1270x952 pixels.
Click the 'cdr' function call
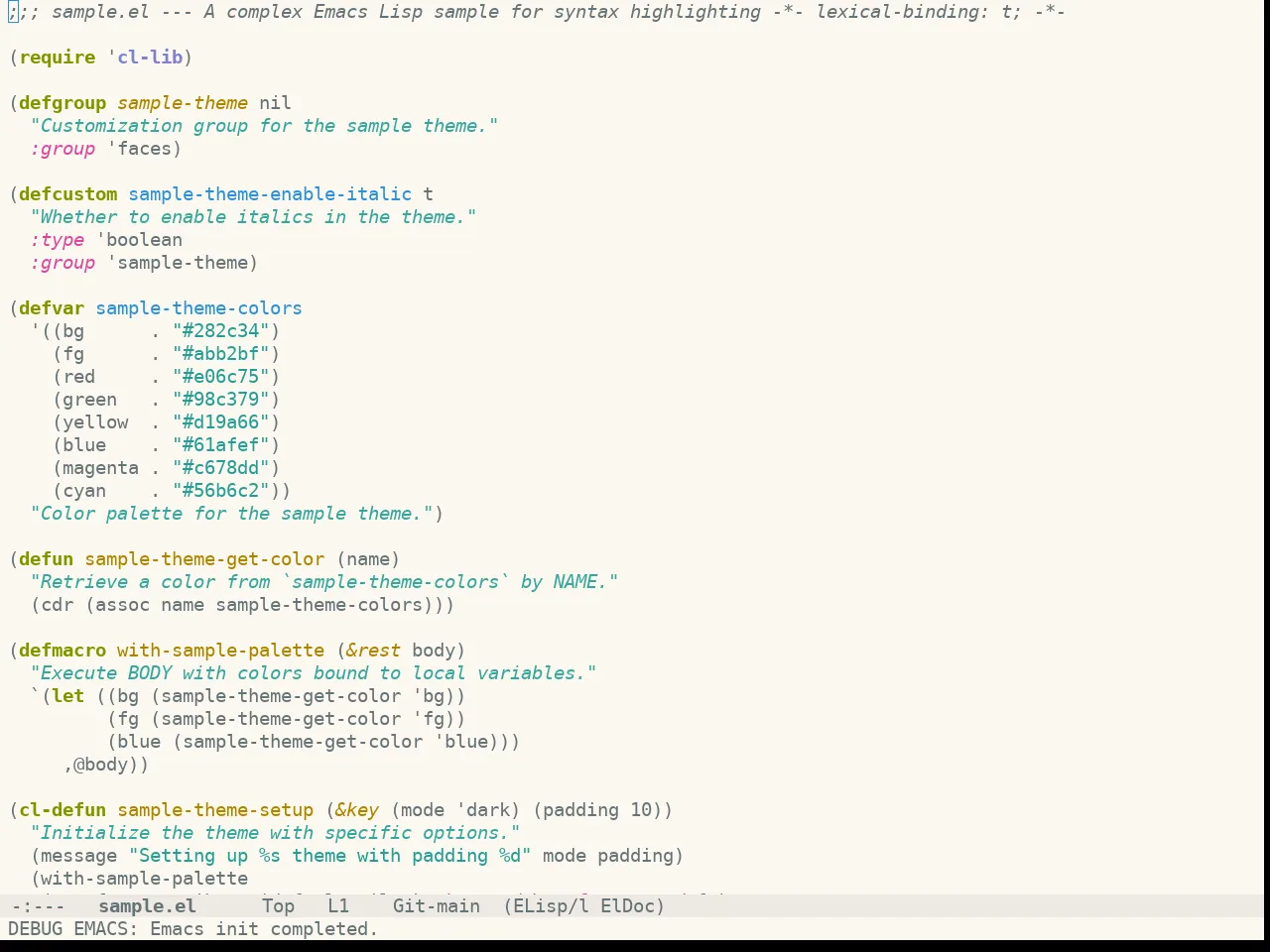[58, 605]
